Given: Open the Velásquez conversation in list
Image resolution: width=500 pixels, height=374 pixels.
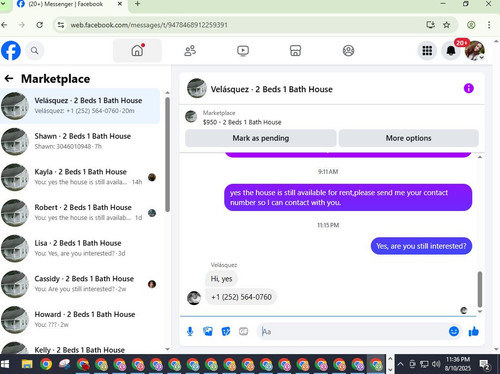Looking at the screenshot, I should [x=80, y=106].
